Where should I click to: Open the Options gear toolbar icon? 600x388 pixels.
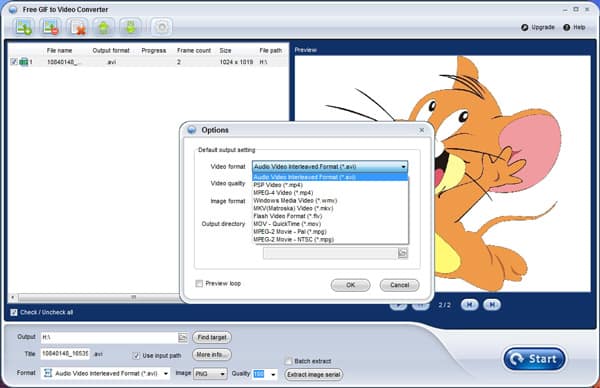(161, 27)
